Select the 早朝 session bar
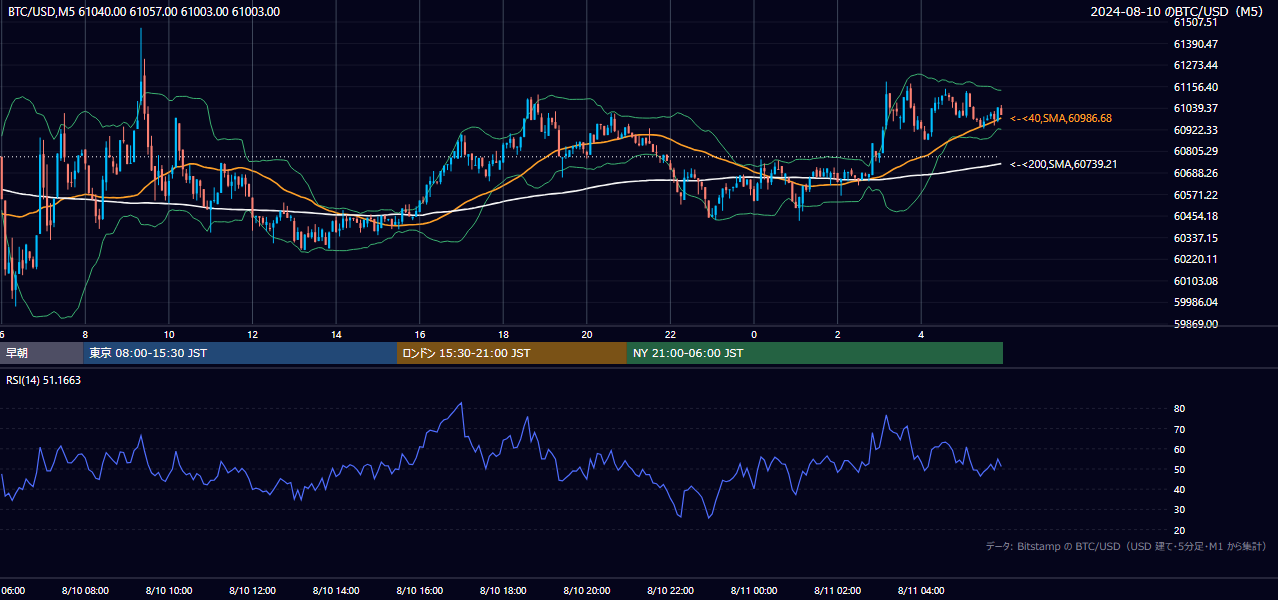This screenshot has width=1278, height=600. coord(42,353)
